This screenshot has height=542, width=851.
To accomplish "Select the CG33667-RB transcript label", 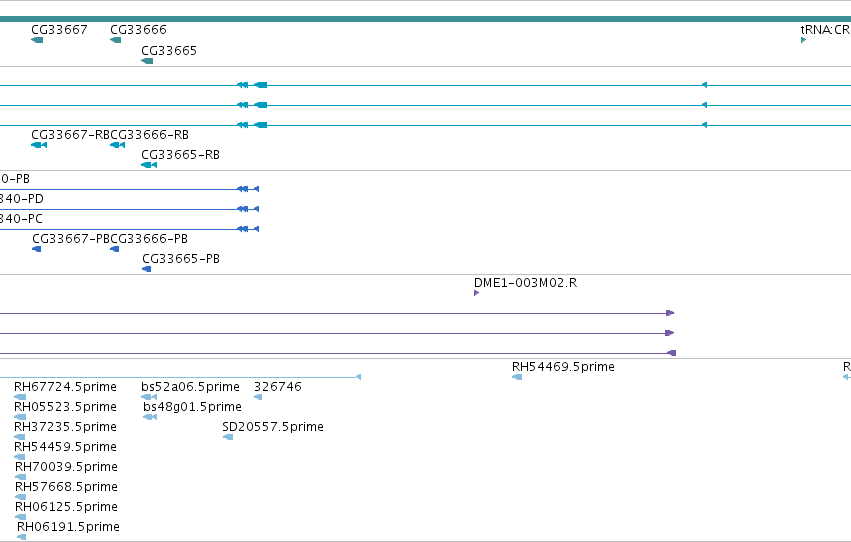I will point(71,135).
